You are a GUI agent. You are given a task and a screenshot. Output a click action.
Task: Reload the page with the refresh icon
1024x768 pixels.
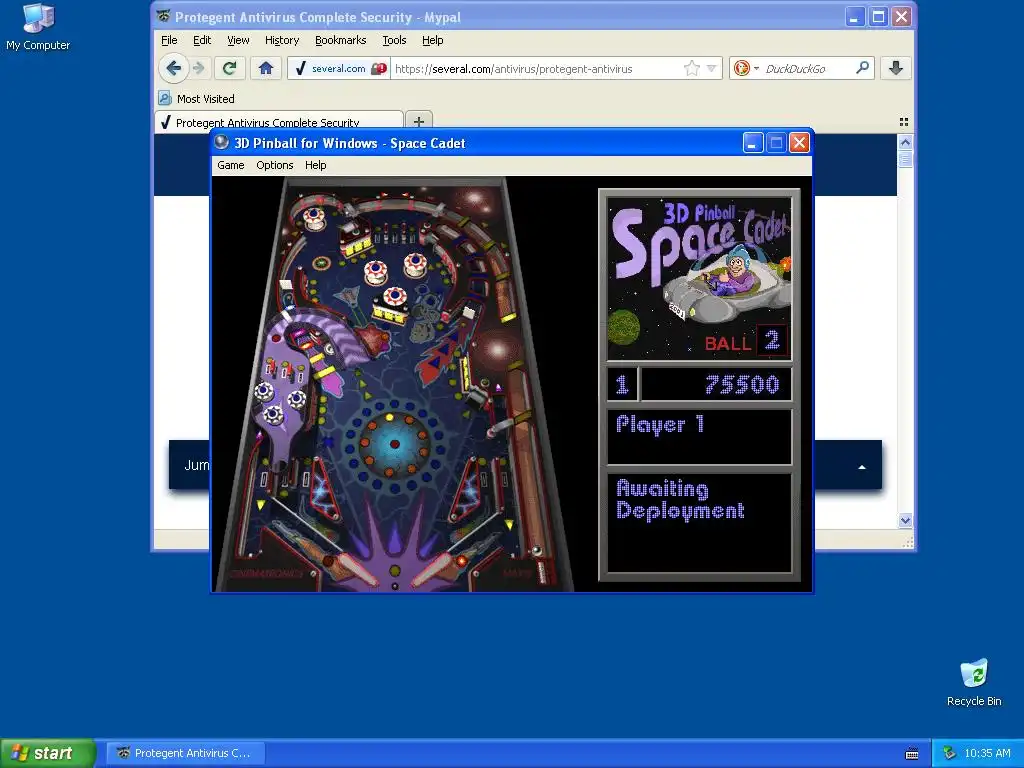tap(230, 68)
